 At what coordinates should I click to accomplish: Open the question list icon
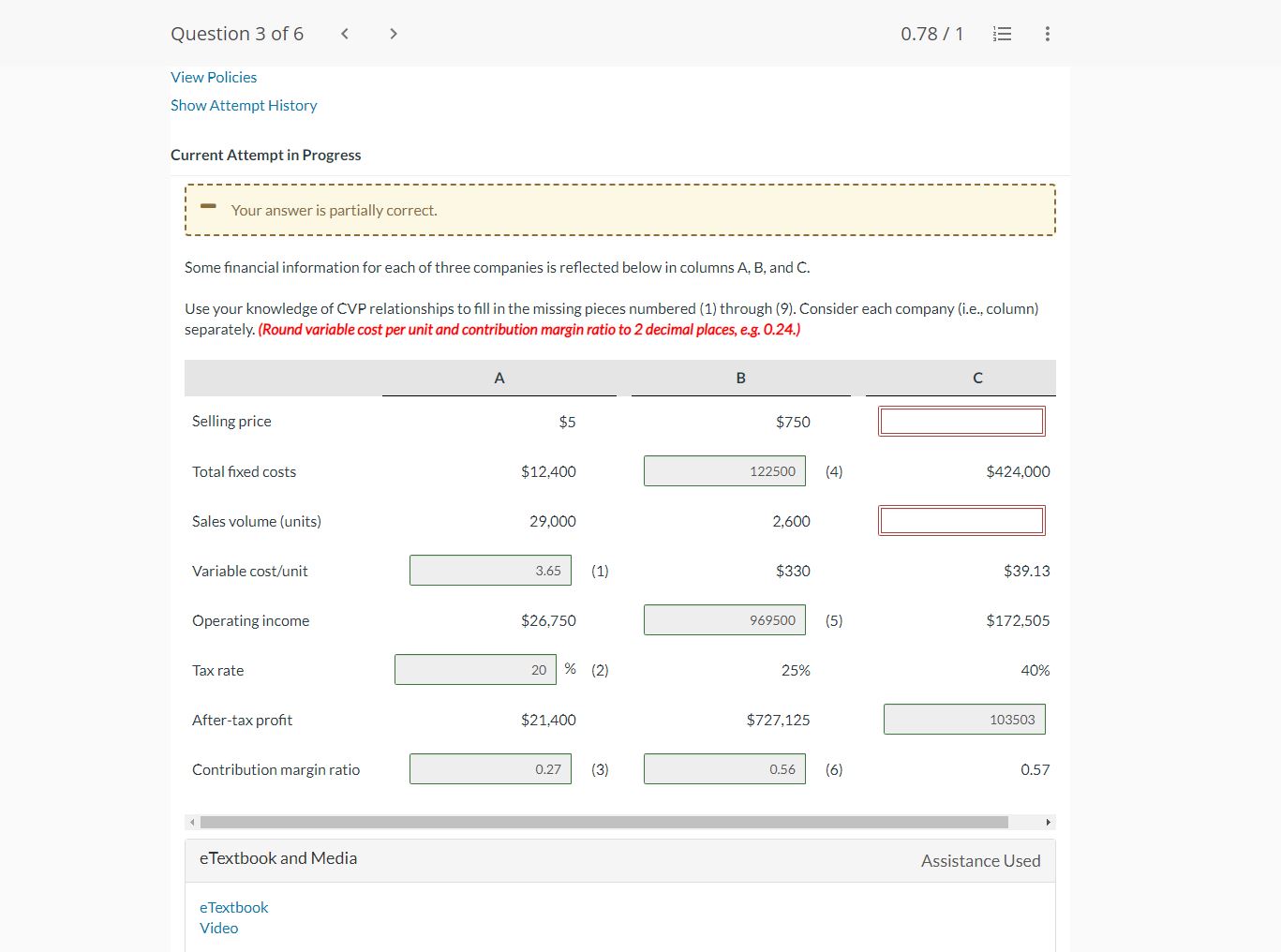point(1002,34)
